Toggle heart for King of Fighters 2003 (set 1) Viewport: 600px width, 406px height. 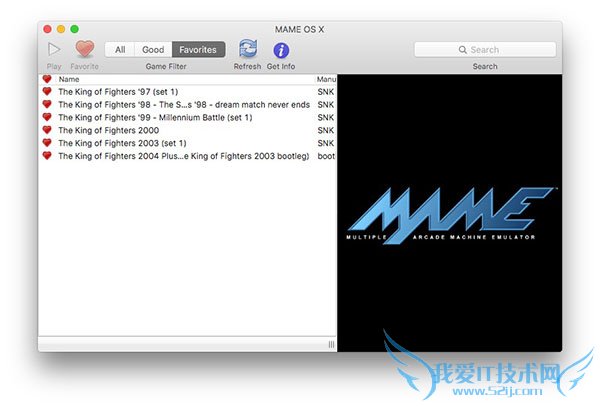click(x=47, y=143)
